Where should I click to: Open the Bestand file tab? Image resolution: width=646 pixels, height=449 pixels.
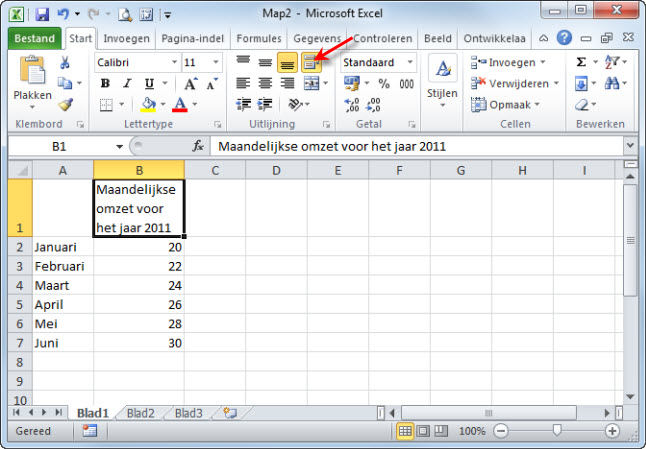pos(35,38)
